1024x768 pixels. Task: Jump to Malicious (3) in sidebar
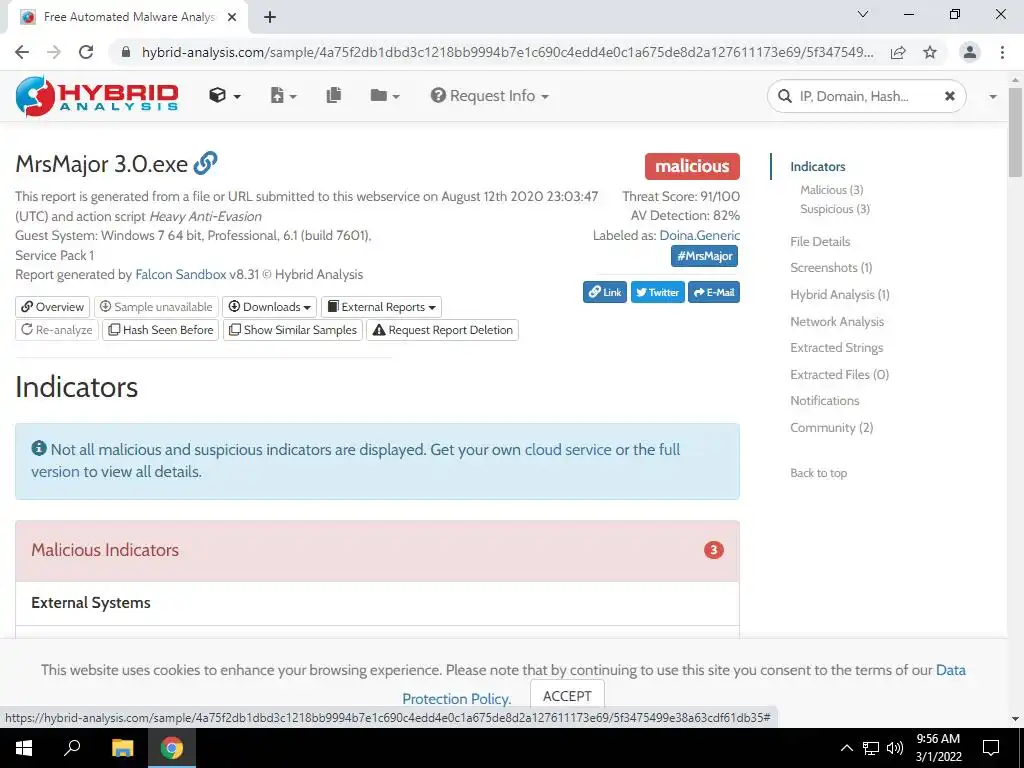[831, 189]
